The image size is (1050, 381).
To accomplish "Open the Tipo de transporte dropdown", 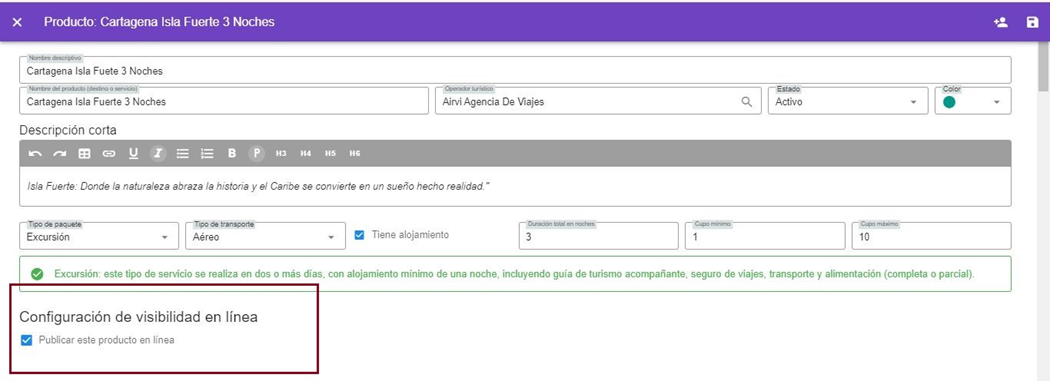I will click(265, 236).
